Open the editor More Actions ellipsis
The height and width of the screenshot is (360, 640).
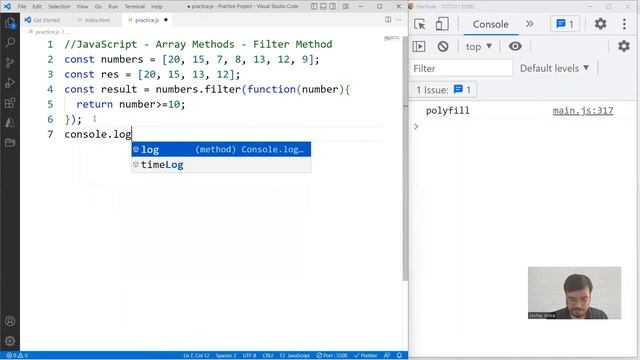click(399, 20)
